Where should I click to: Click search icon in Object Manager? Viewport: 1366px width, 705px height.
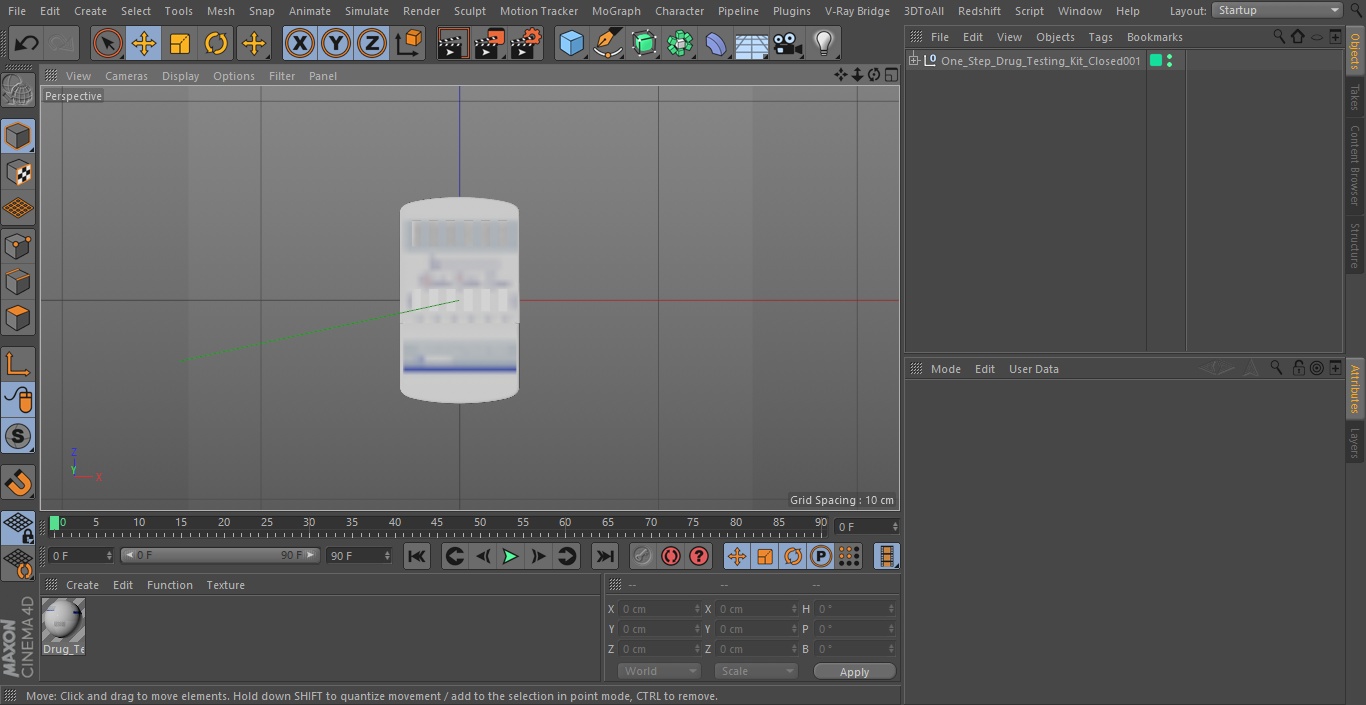1279,36
